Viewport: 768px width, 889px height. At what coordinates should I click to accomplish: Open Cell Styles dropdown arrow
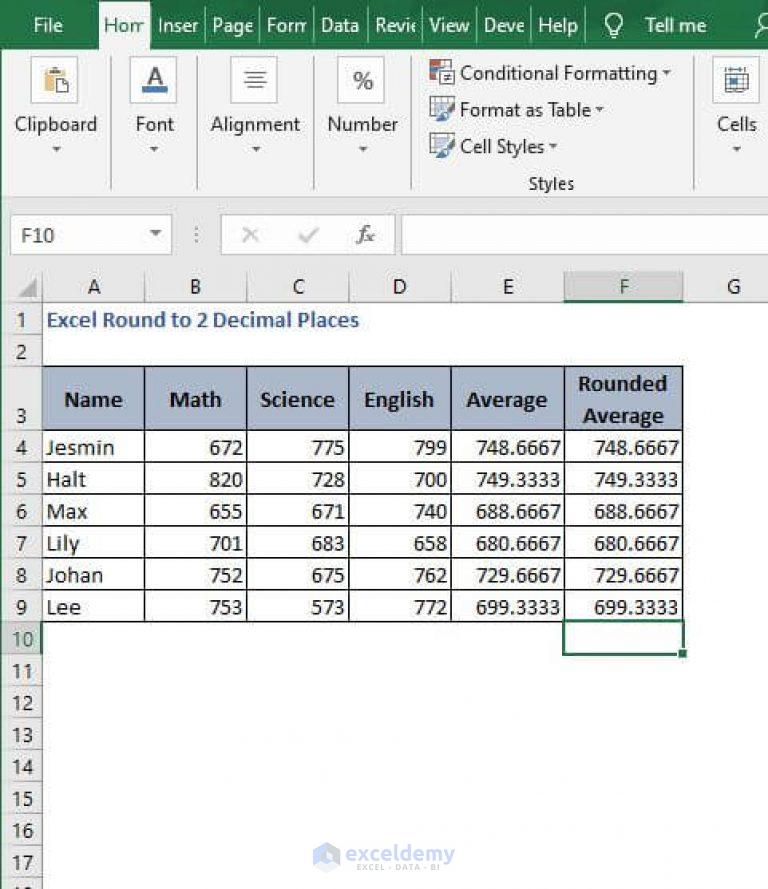(553, 146)
